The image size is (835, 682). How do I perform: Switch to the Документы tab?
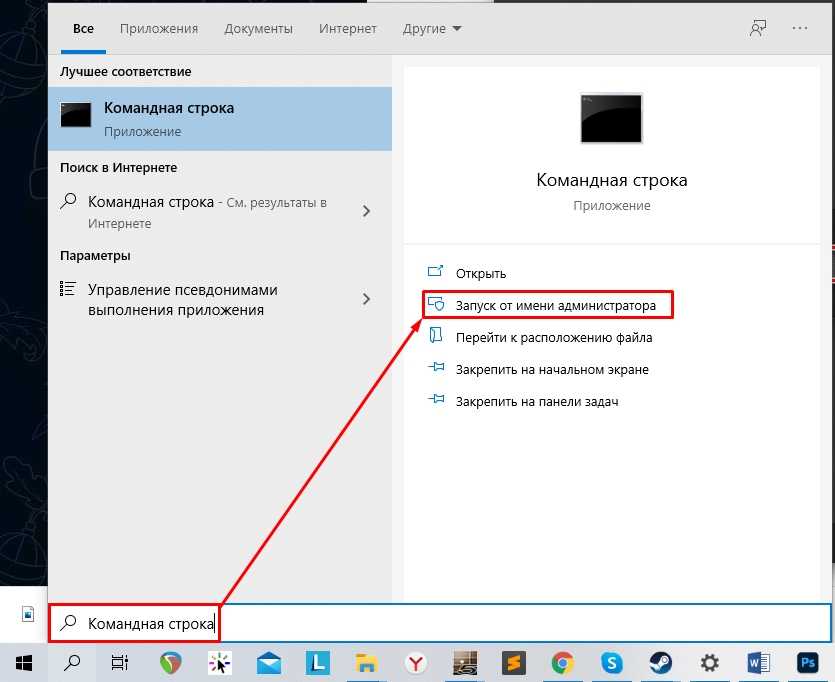[258, 29]
